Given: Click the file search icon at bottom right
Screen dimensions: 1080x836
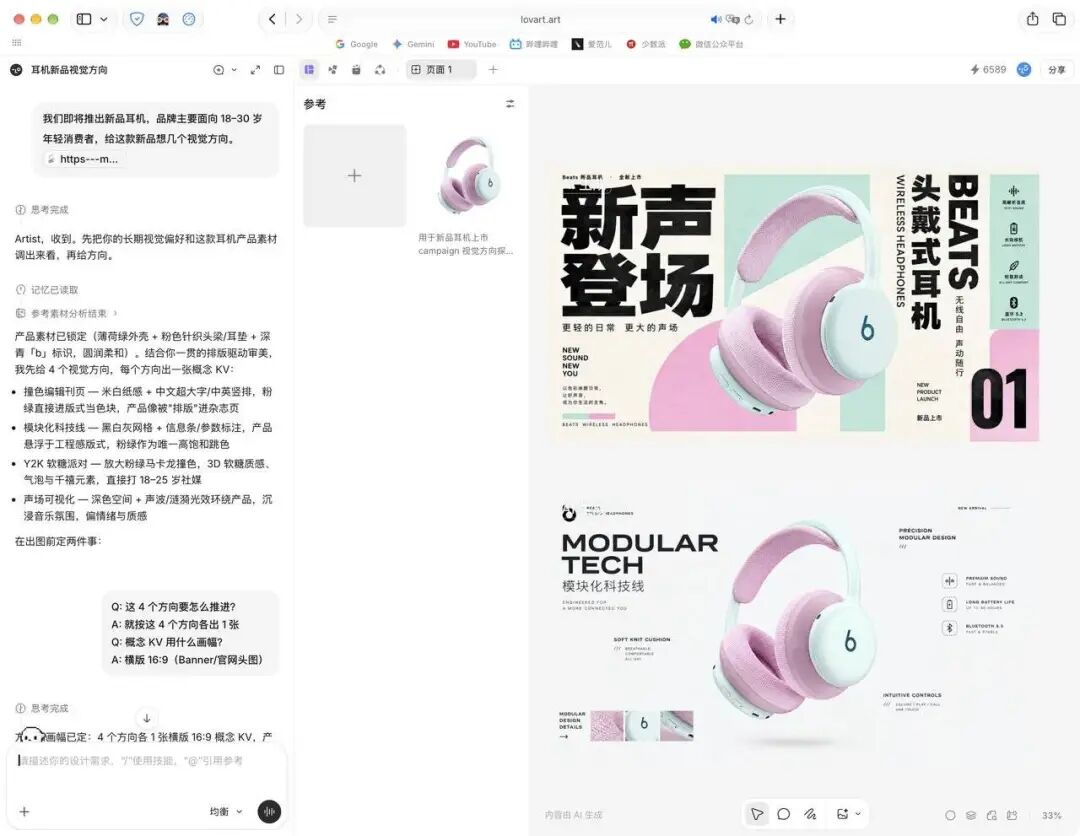Looking at the screenshot, I should pos(991,815).
